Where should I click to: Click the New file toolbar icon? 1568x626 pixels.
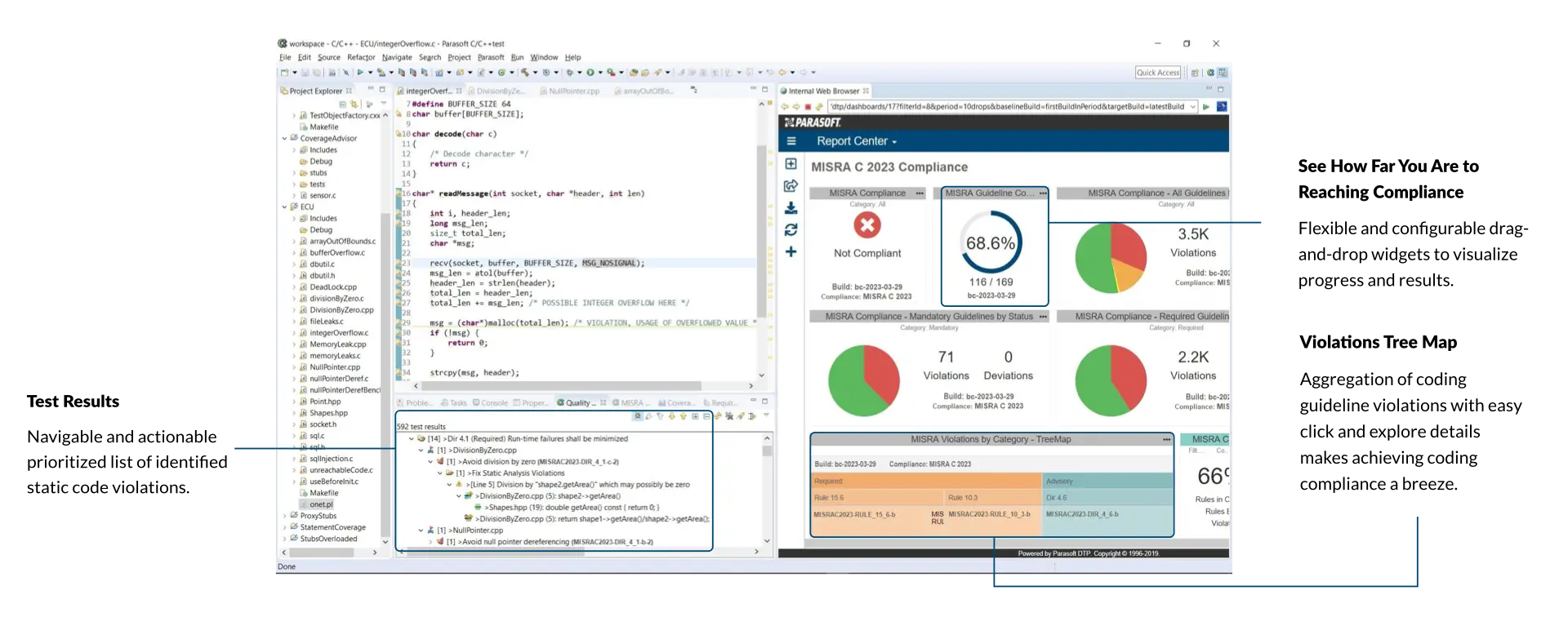tap(284, 73)
